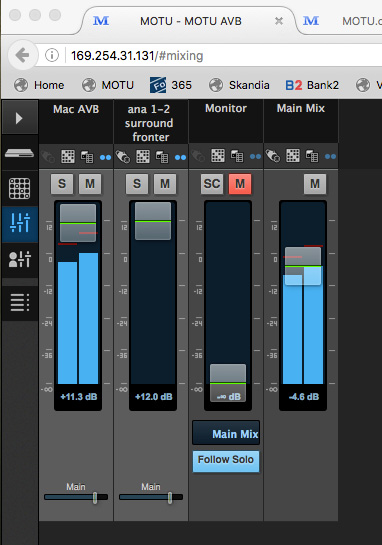Click the Mac AVB channel name
The image size is (382, 545).
[x=76, y=109]
